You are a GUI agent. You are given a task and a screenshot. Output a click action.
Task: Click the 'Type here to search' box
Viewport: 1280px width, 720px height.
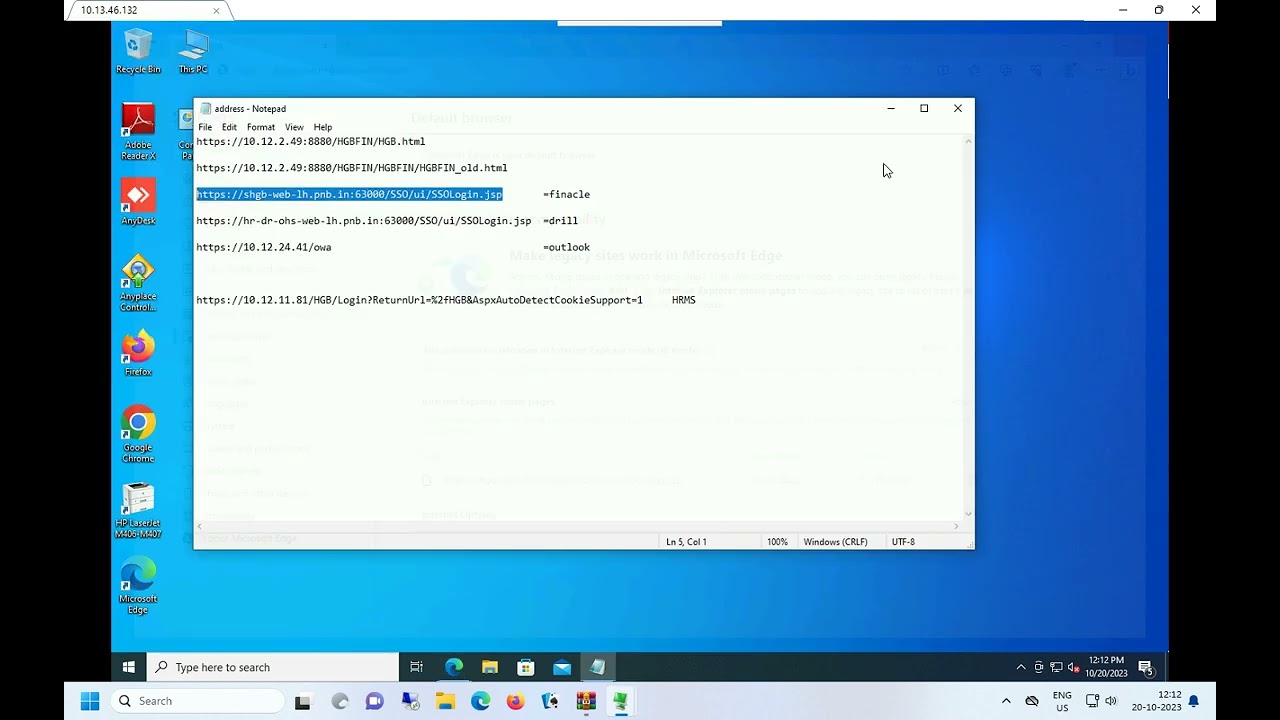(273, 667)
